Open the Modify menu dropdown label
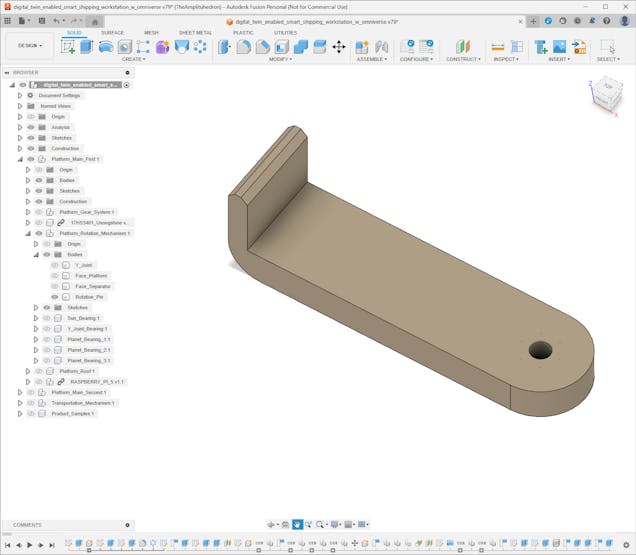 pos(281,59)
